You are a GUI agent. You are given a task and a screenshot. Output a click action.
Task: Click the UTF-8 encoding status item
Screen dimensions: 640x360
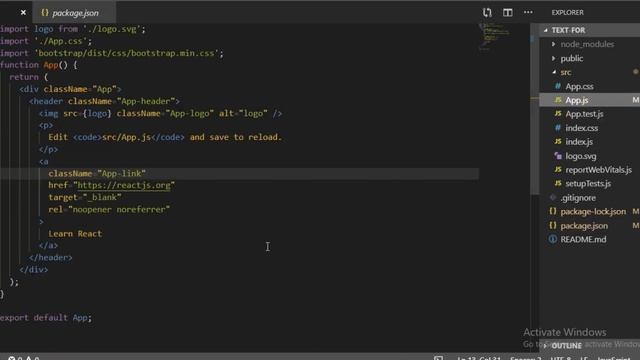[561, 358]
